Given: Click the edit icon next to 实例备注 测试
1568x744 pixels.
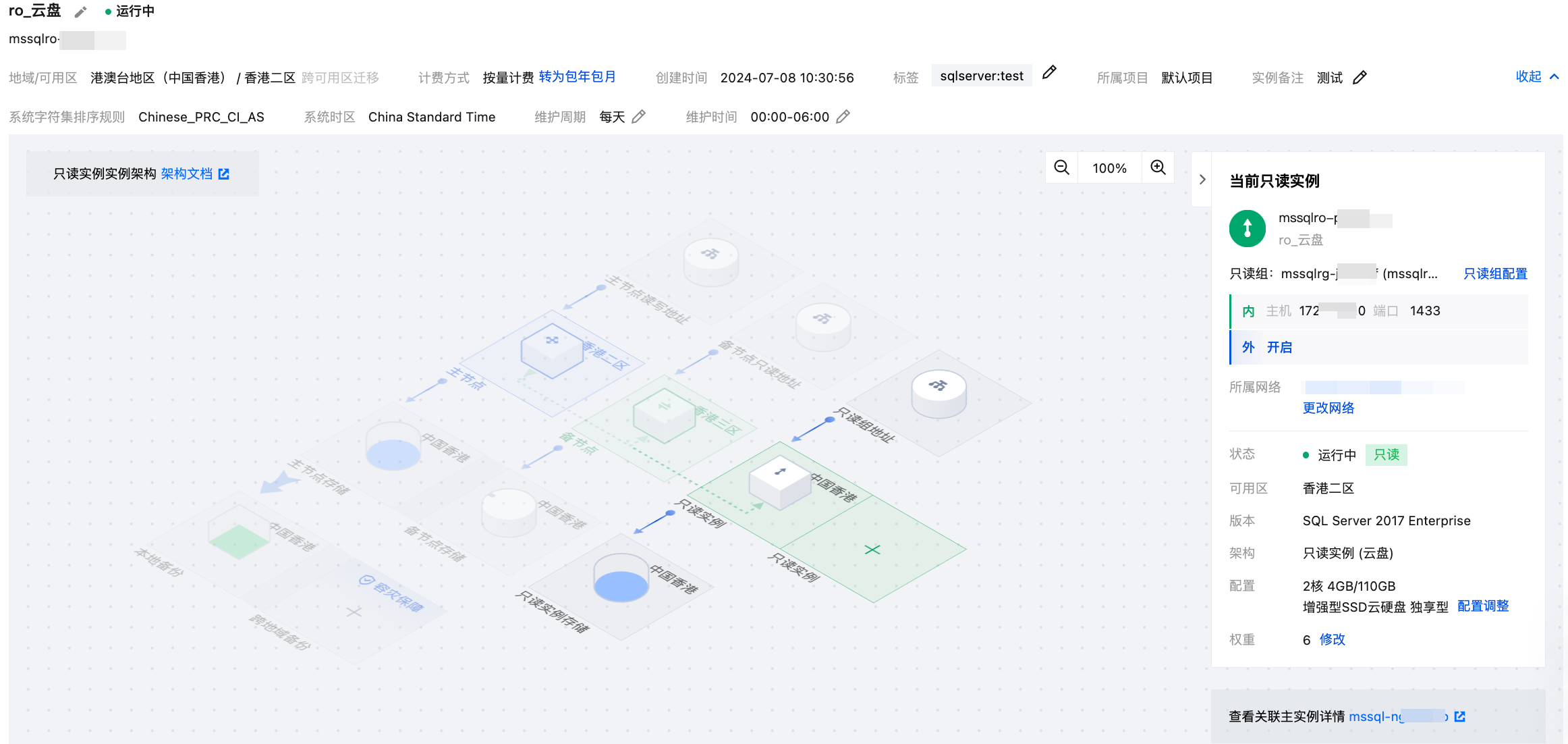Looking at the screenshot, I should coord(1360,78).
